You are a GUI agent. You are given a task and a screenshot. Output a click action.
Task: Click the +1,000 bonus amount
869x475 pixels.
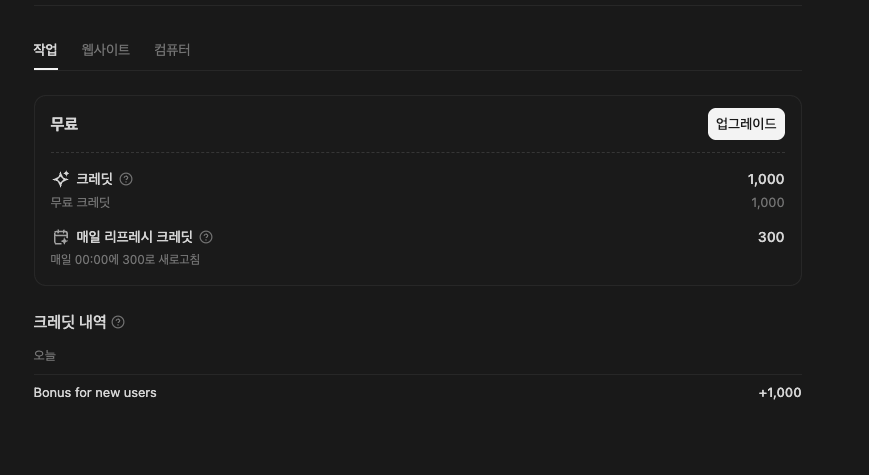[780, 392]
